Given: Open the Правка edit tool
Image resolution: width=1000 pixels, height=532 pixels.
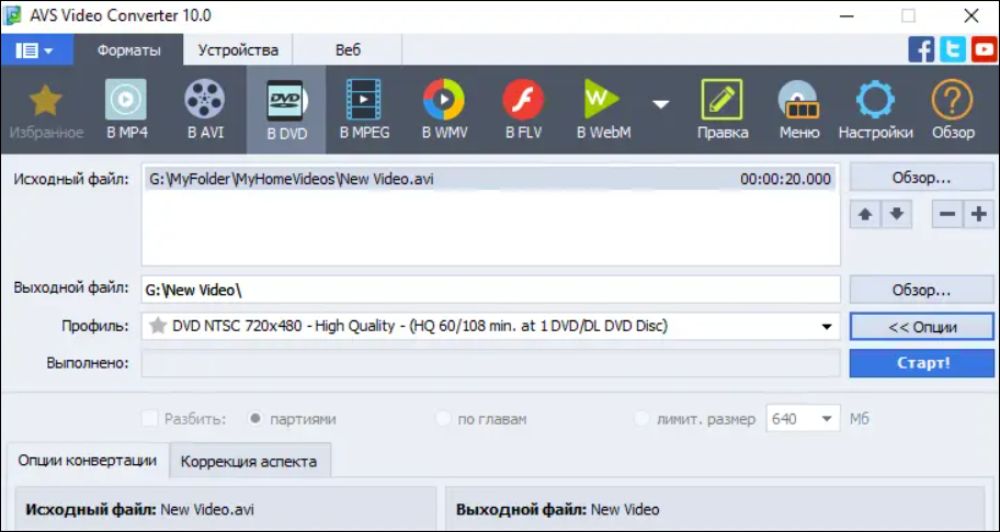Looking at the screenshot, I should (722, 100).
